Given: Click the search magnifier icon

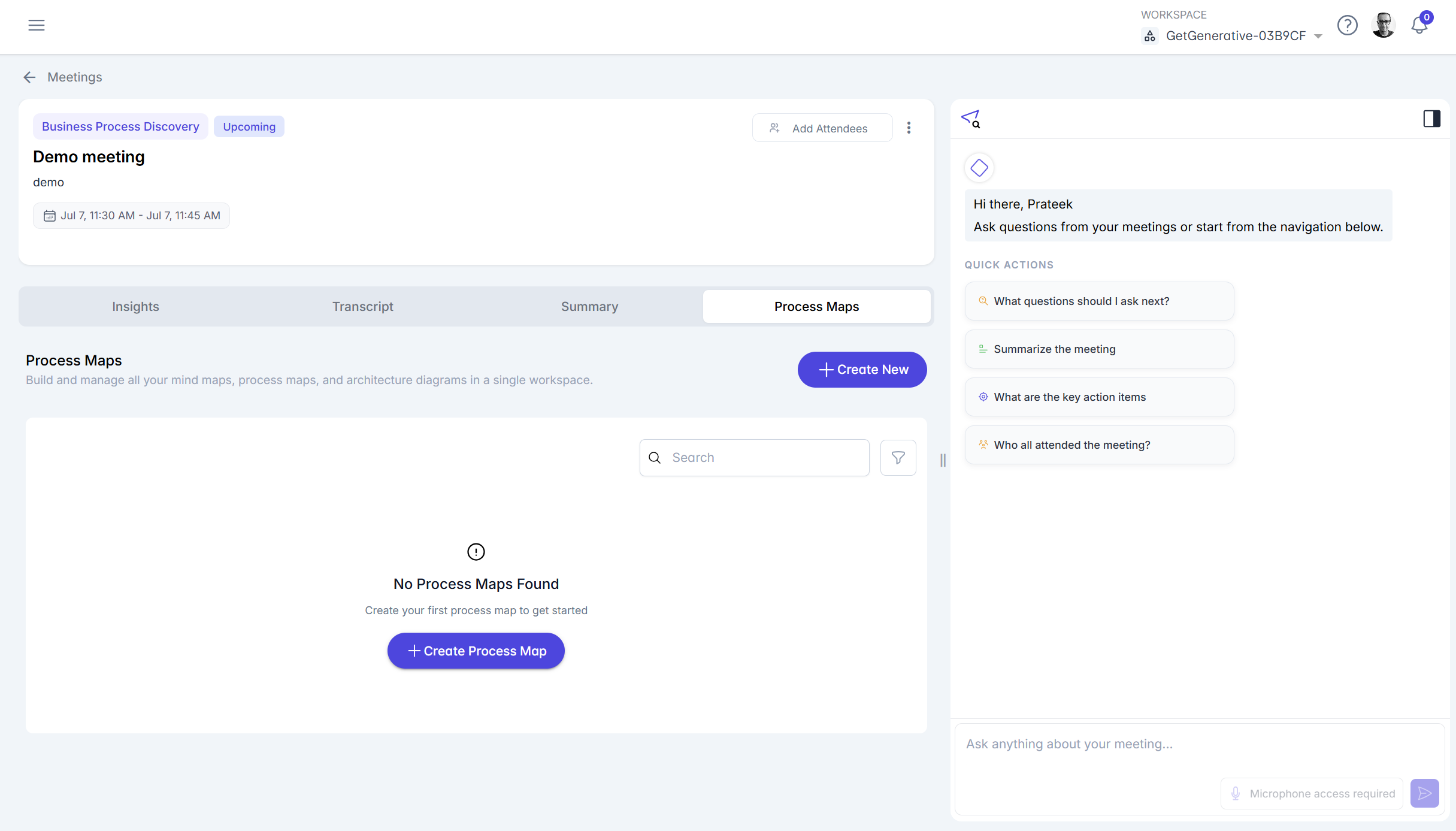Looking at the screenshot, I should 655,458.
